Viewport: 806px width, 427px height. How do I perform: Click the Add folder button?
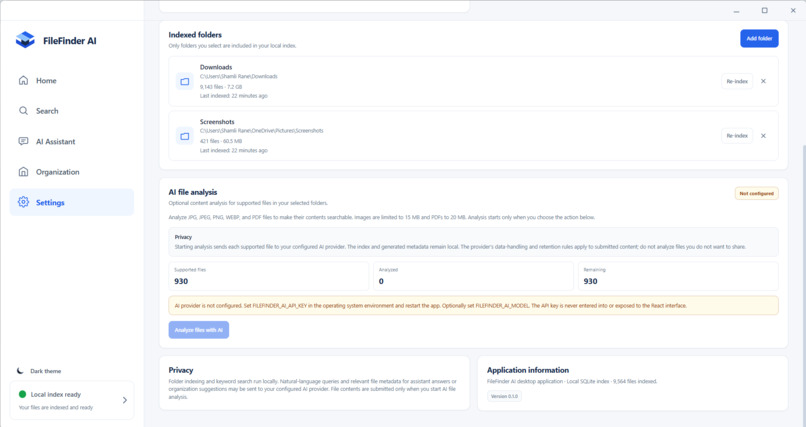pyautogui.click(x=759, y=39)
